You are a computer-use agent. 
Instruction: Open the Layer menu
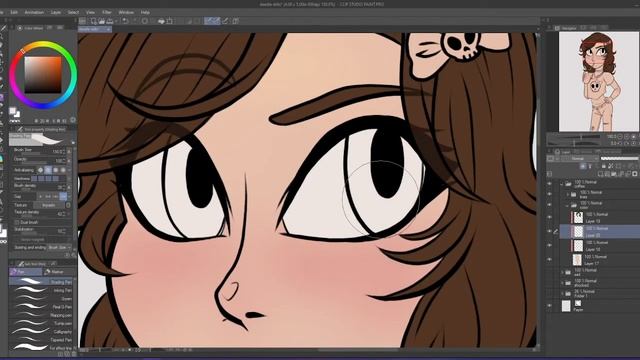(56, 12)
